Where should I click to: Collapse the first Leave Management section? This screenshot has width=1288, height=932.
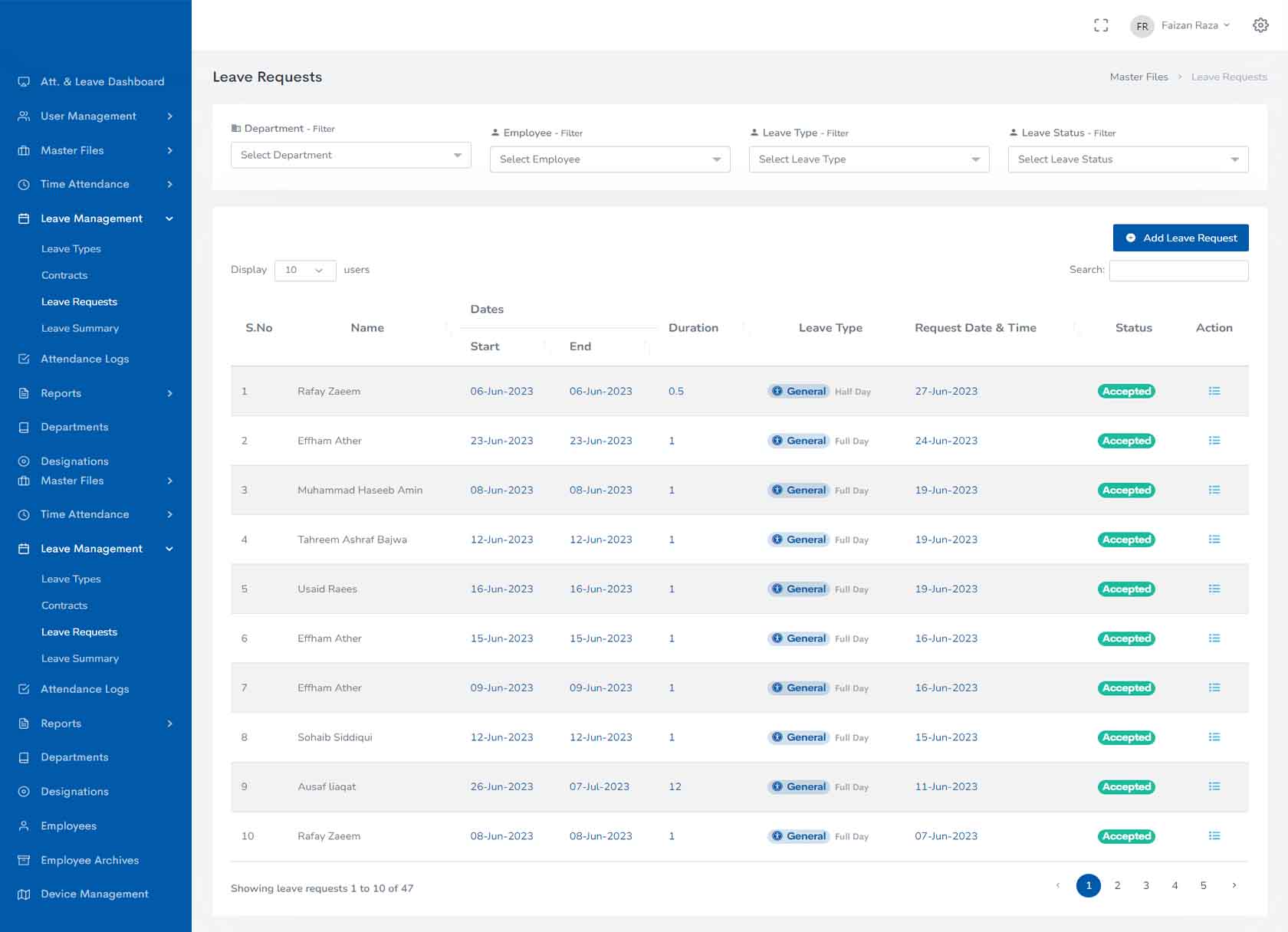point(96,218)
